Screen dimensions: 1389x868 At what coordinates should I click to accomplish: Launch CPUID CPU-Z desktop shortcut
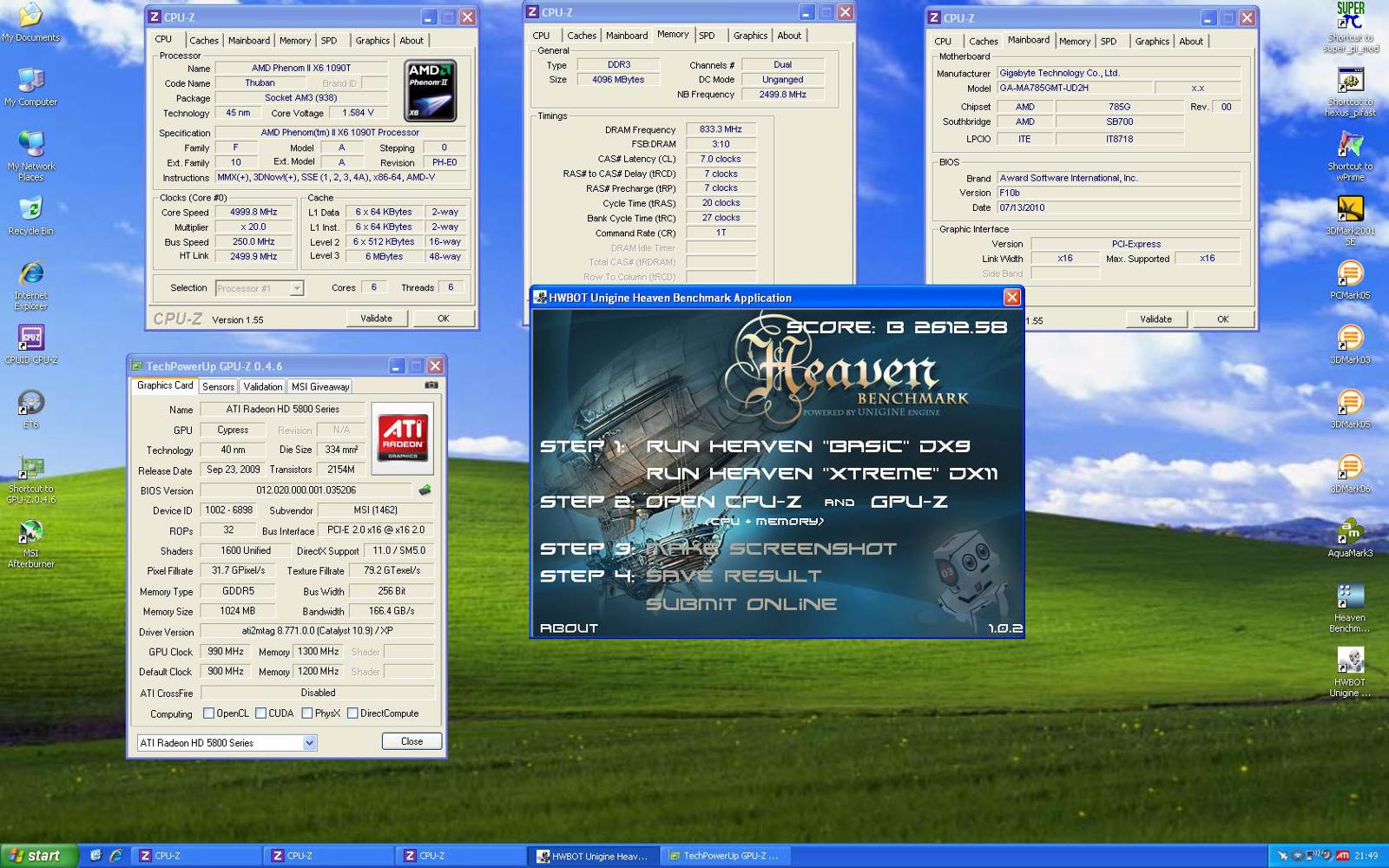[30, 344]
